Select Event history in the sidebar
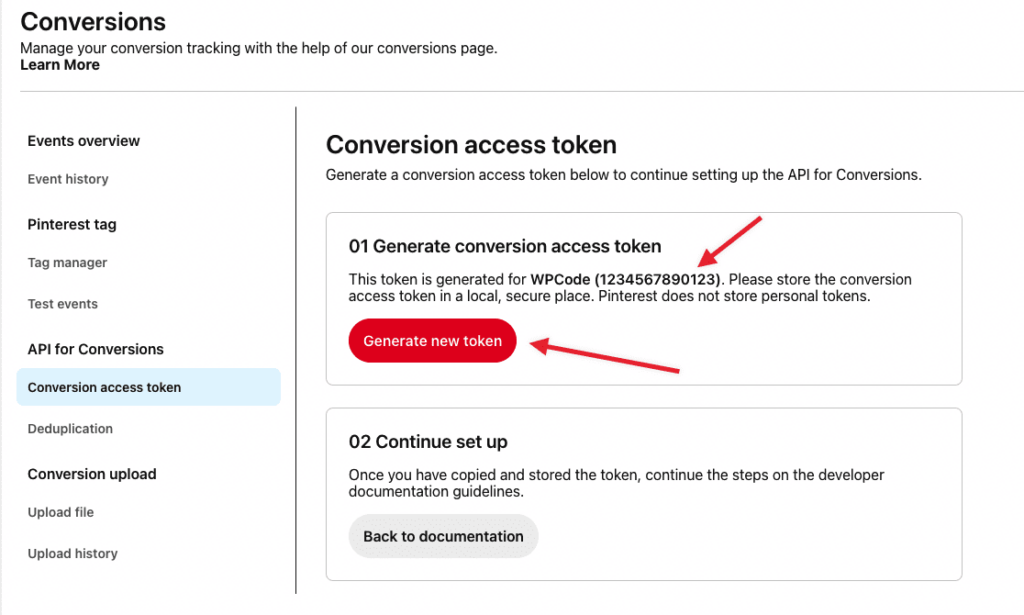Screen dimensions: 1024x615 click(68, 179)
